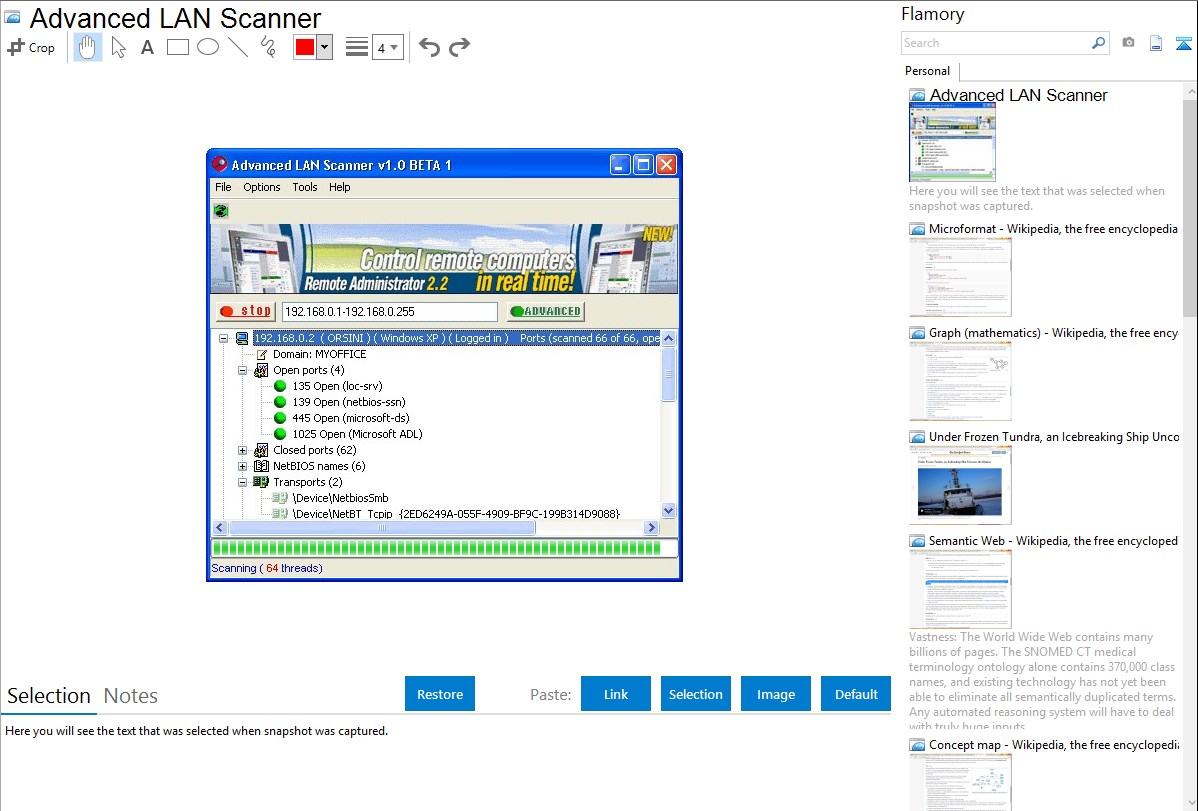Click the Flamory search magnifier icon
Image resolution: width=1198 pixels, height=811 pixels.
[1098, 43]
